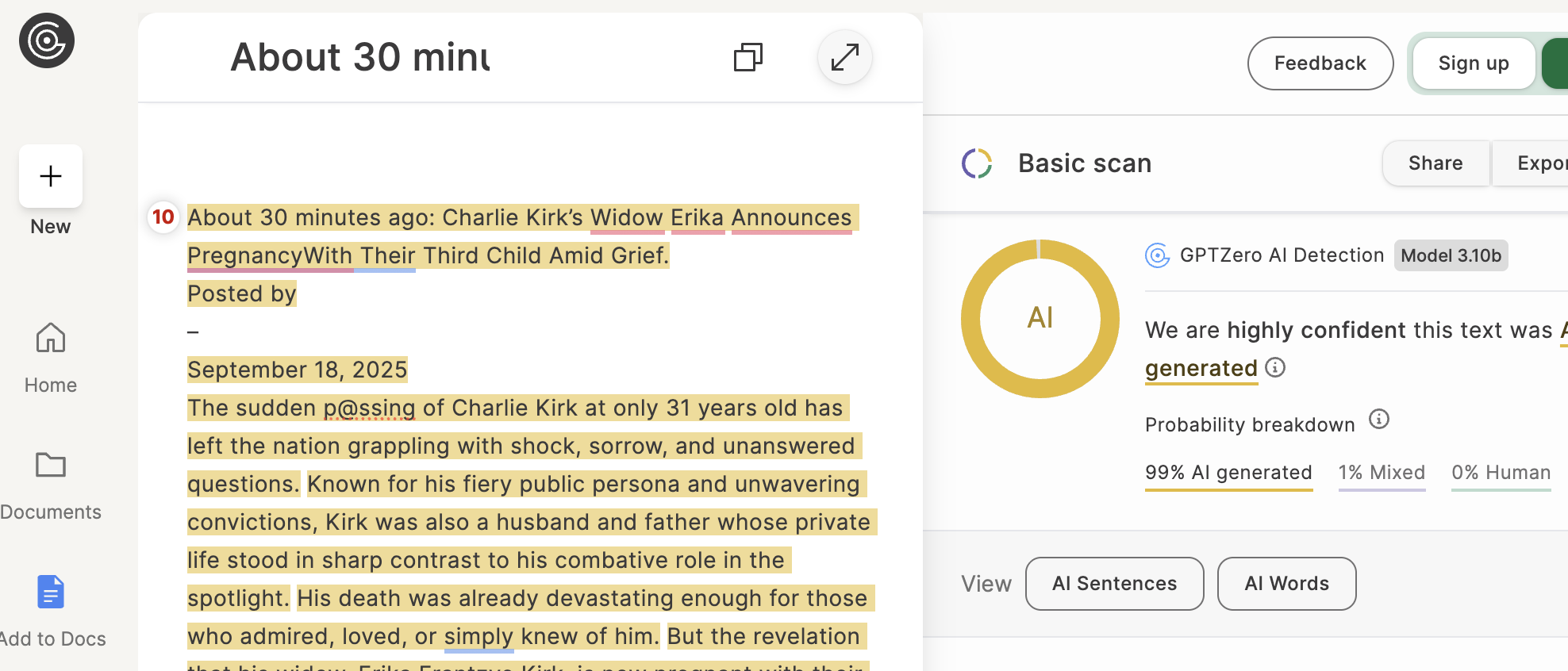Select the 1% Mixed tab
This screenshot has height=671, width=1568.
pyautogui.click(x=1382, y=473)
